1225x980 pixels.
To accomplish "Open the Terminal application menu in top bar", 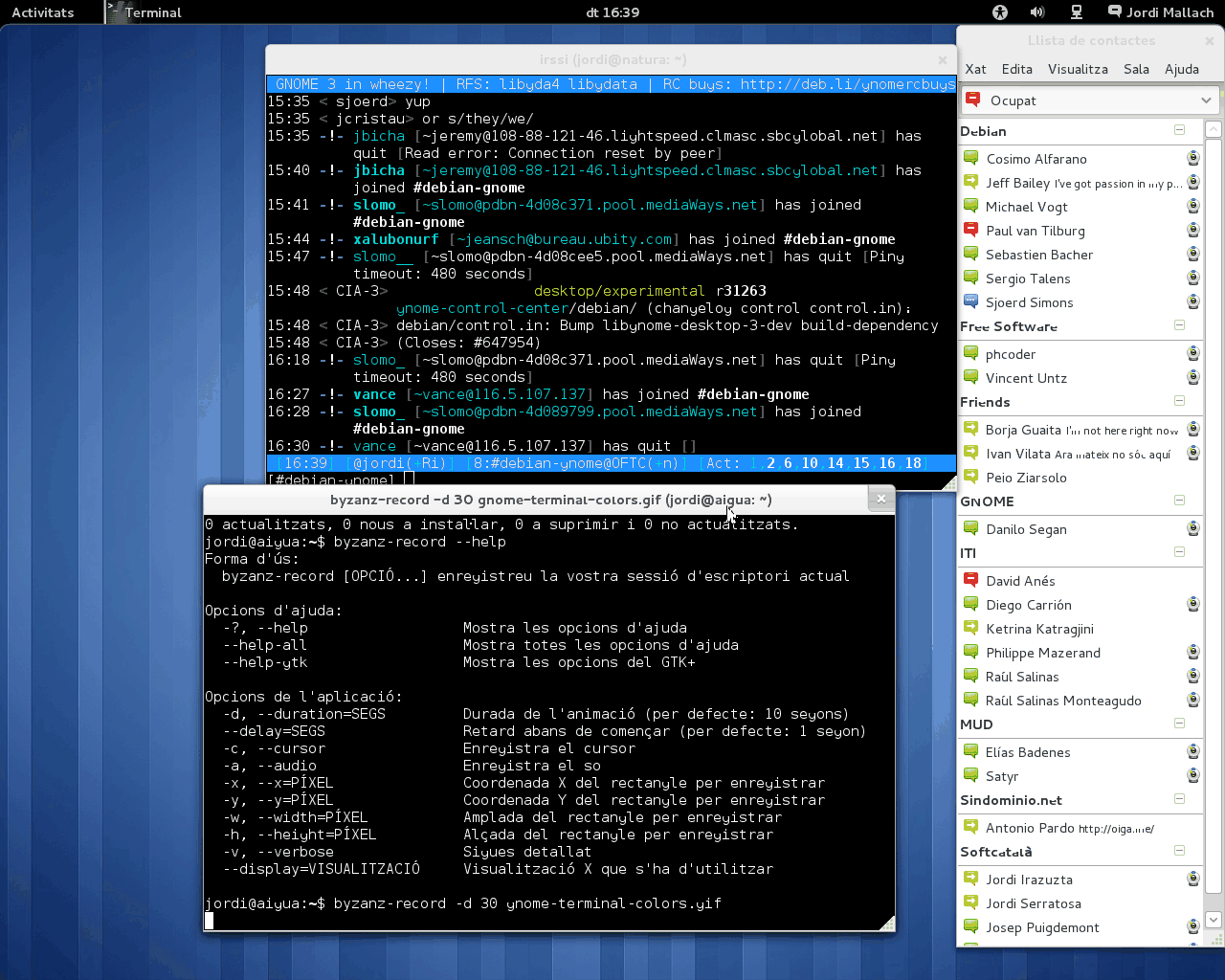I will tap(145, 12).
